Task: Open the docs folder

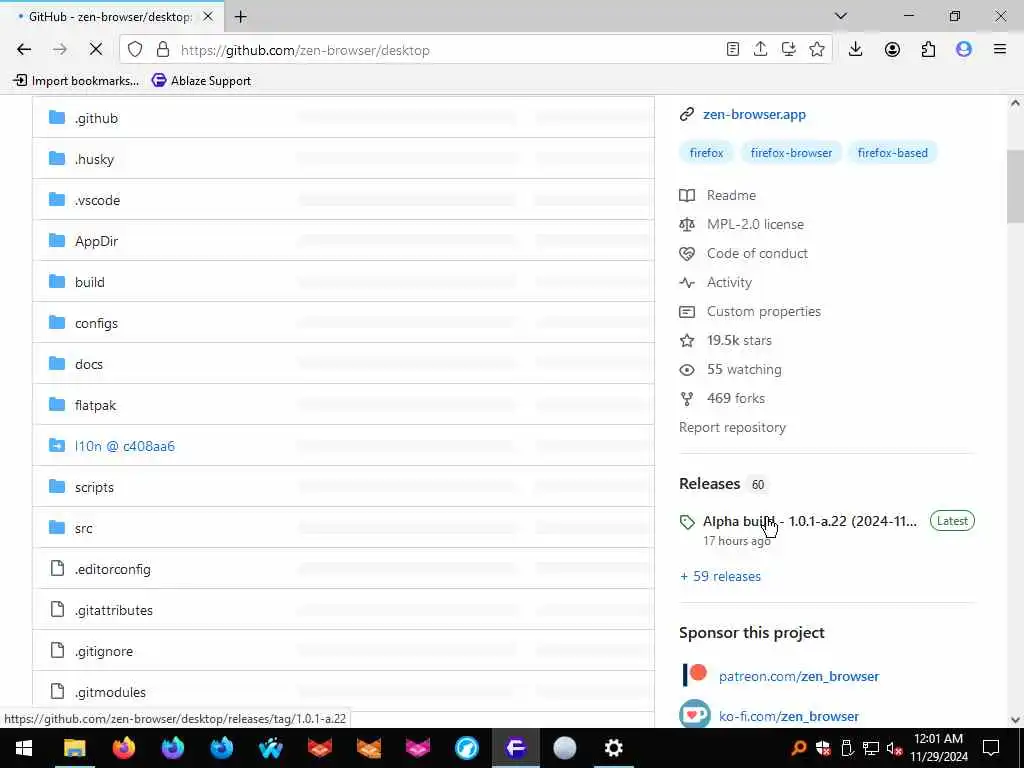Action: (89, 364)
